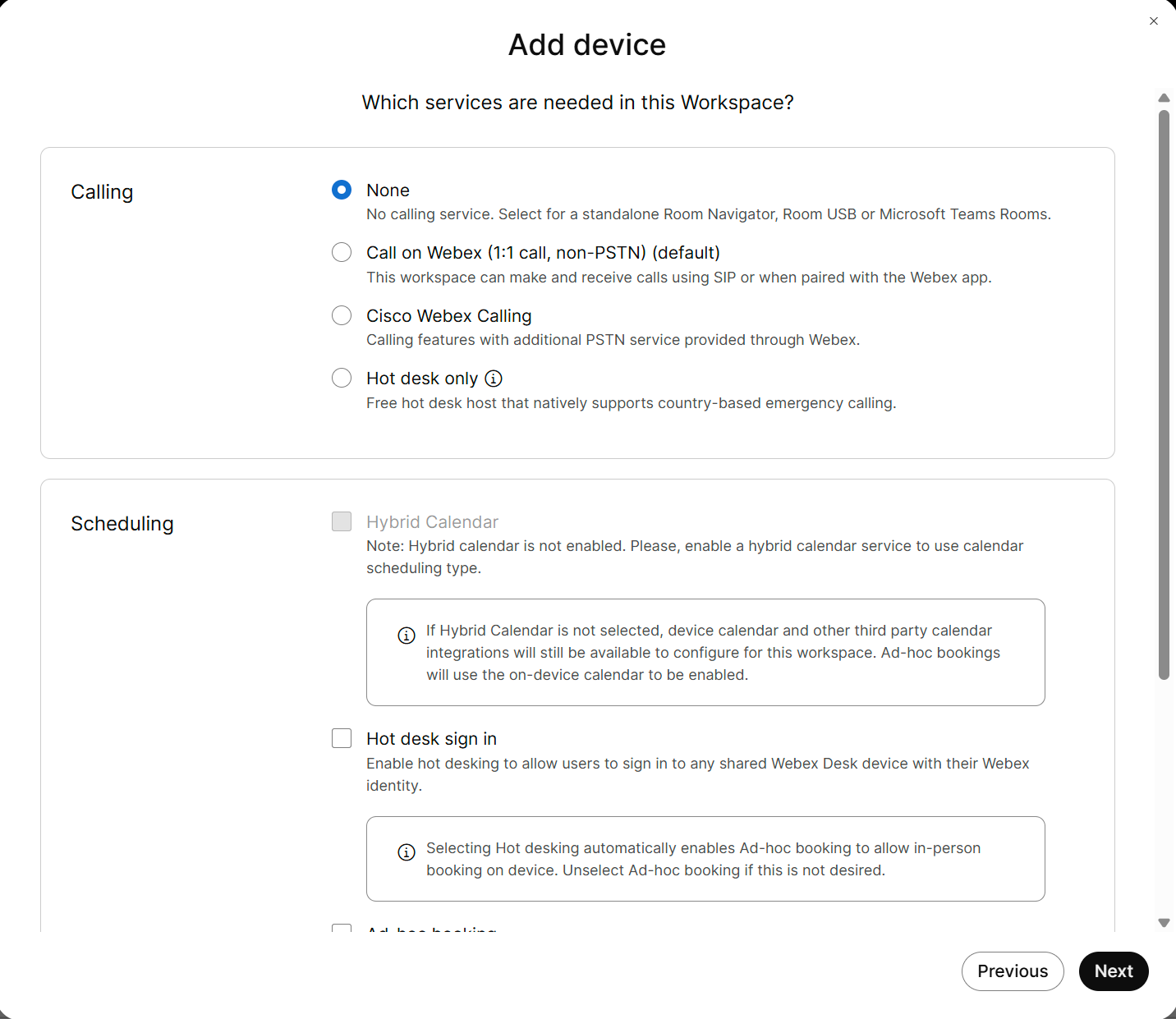Select the None calling option
The image size is (1176, 1019).
(x=342, y=190)
